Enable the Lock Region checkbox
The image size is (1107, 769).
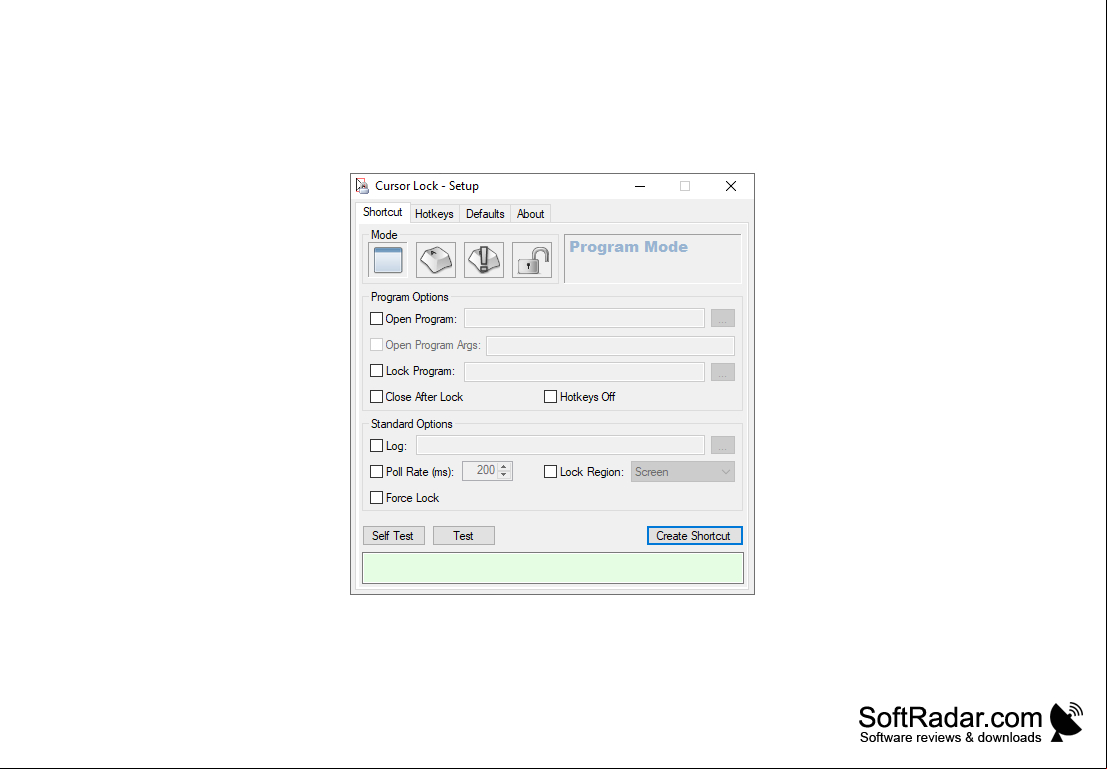tap(550, 472)
